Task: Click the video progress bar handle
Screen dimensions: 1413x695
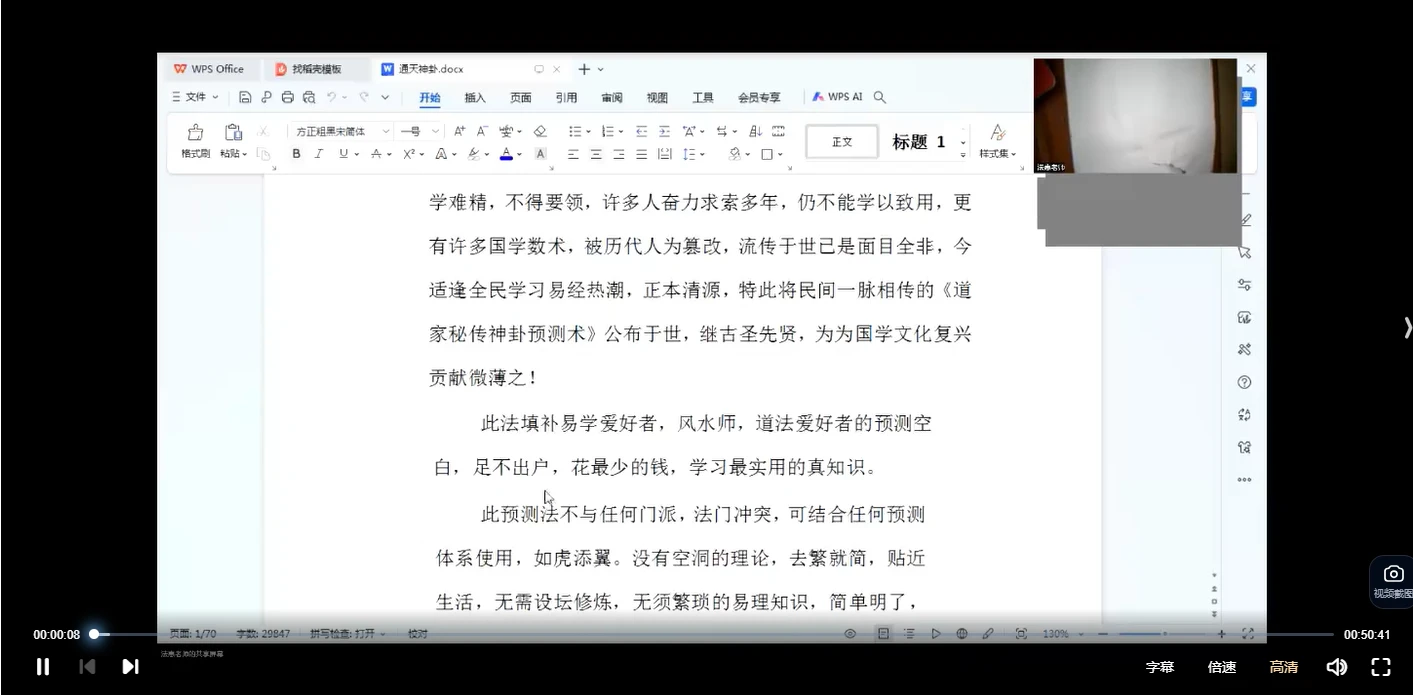Action: [x=94, y=634]
